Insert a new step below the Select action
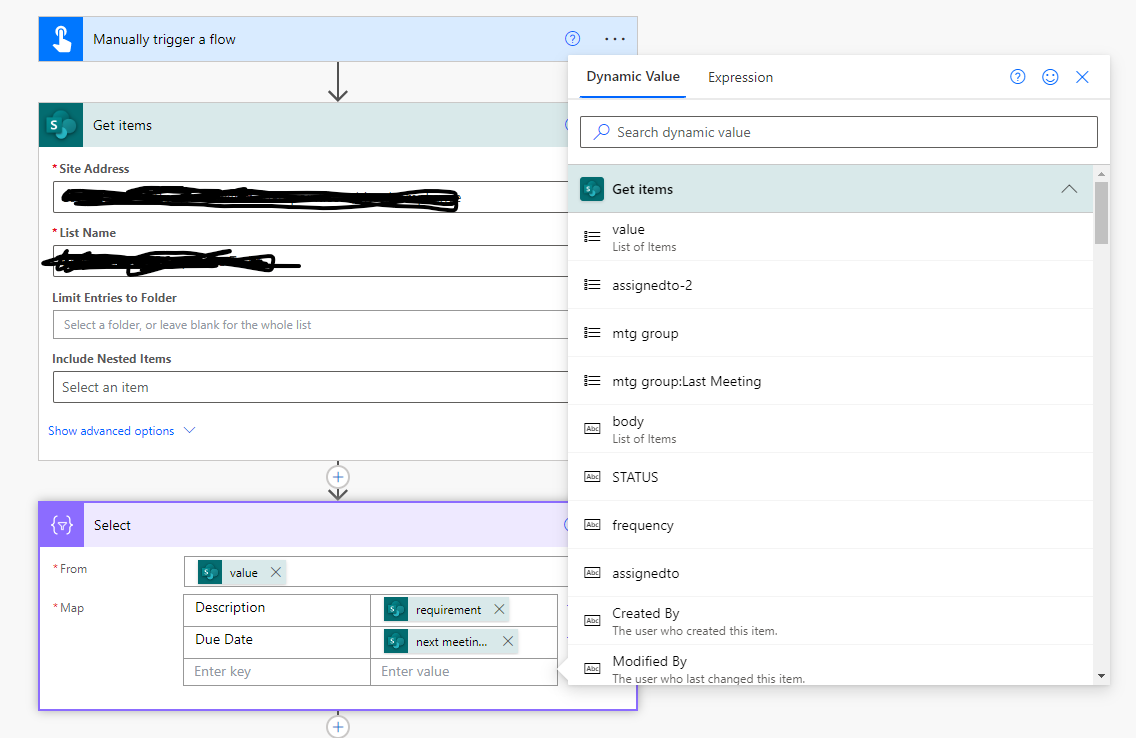This screenshot has height=738, width=1136. pos(338,727)
